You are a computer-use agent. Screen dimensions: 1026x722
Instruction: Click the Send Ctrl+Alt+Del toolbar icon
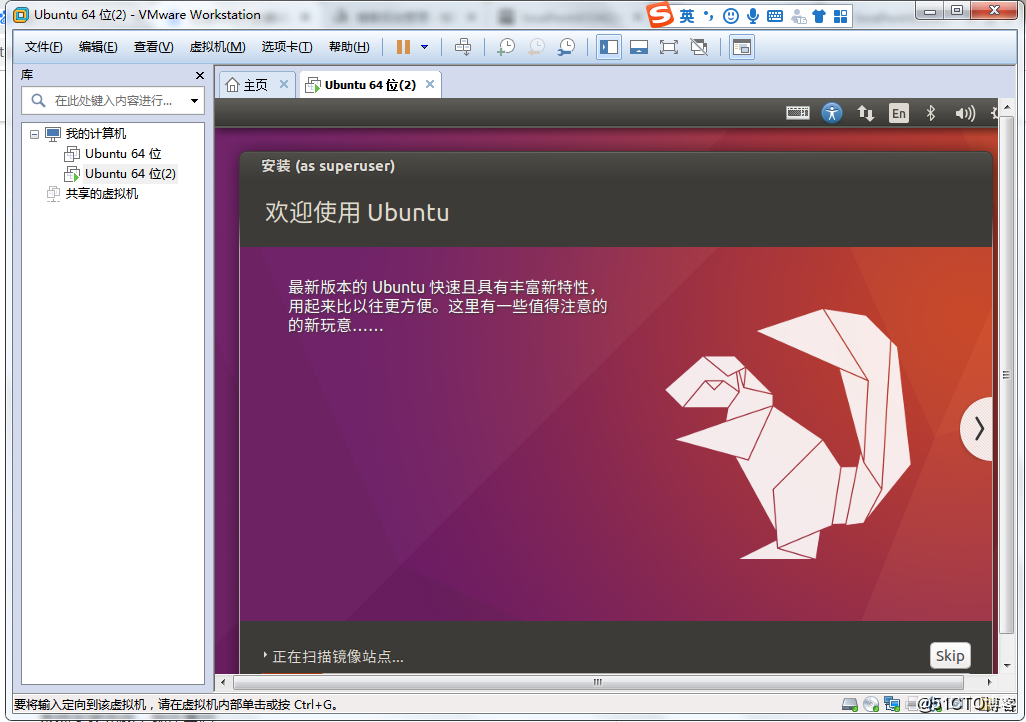463,47
